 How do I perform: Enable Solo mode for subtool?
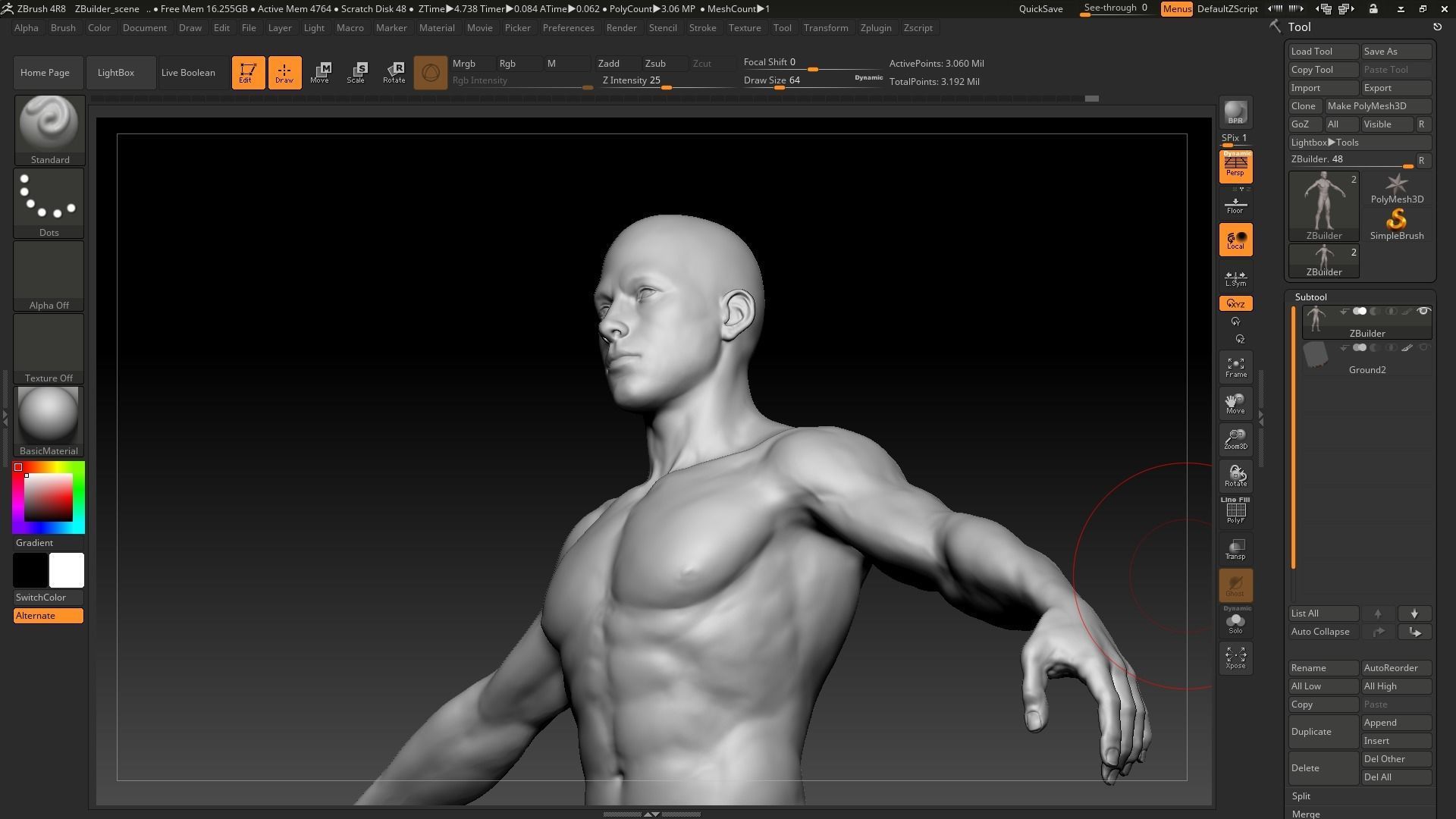(1235, 623)
